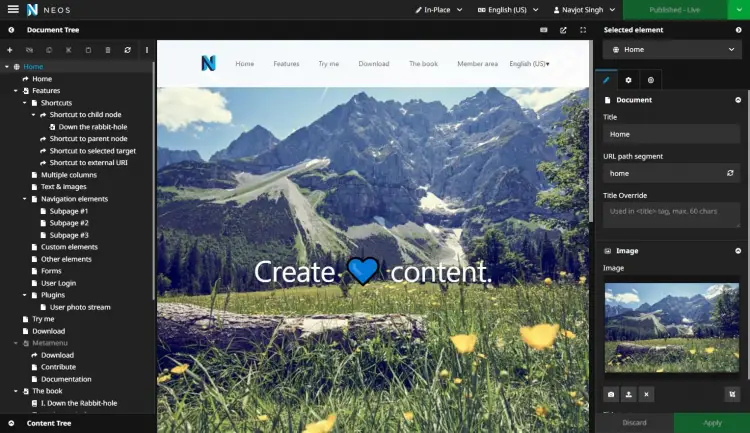Open tree toolbar more options menu

[147, 50]
